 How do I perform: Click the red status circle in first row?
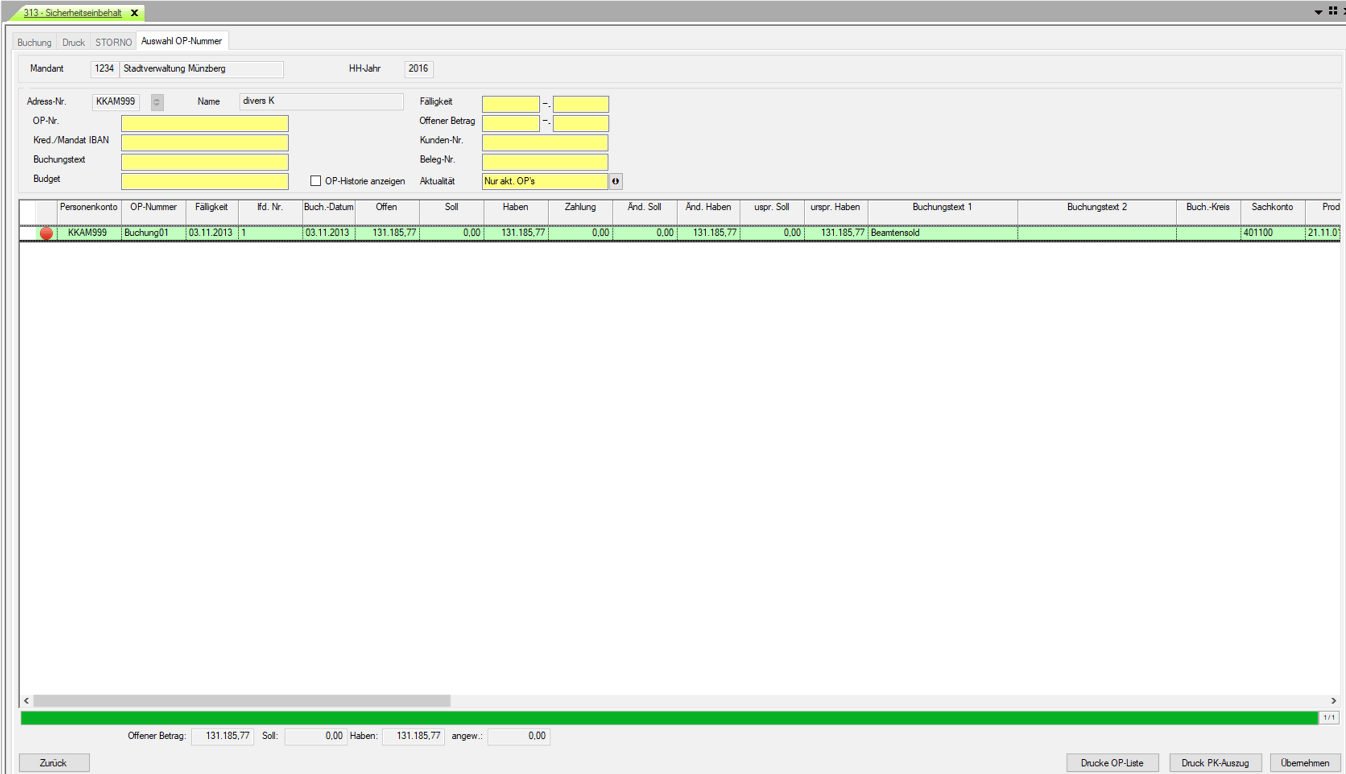click(46, 233)
